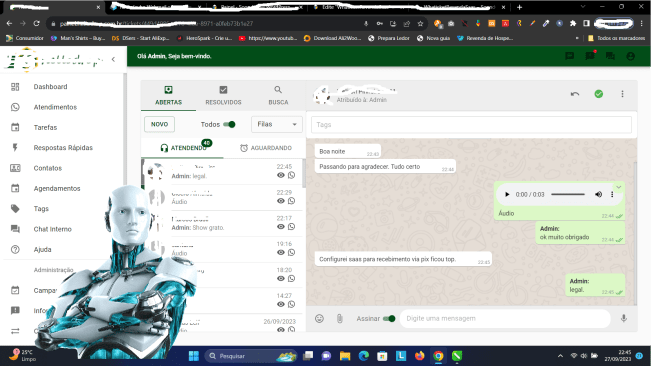
Task: Reload the browser page
Action: coord(37,24)
